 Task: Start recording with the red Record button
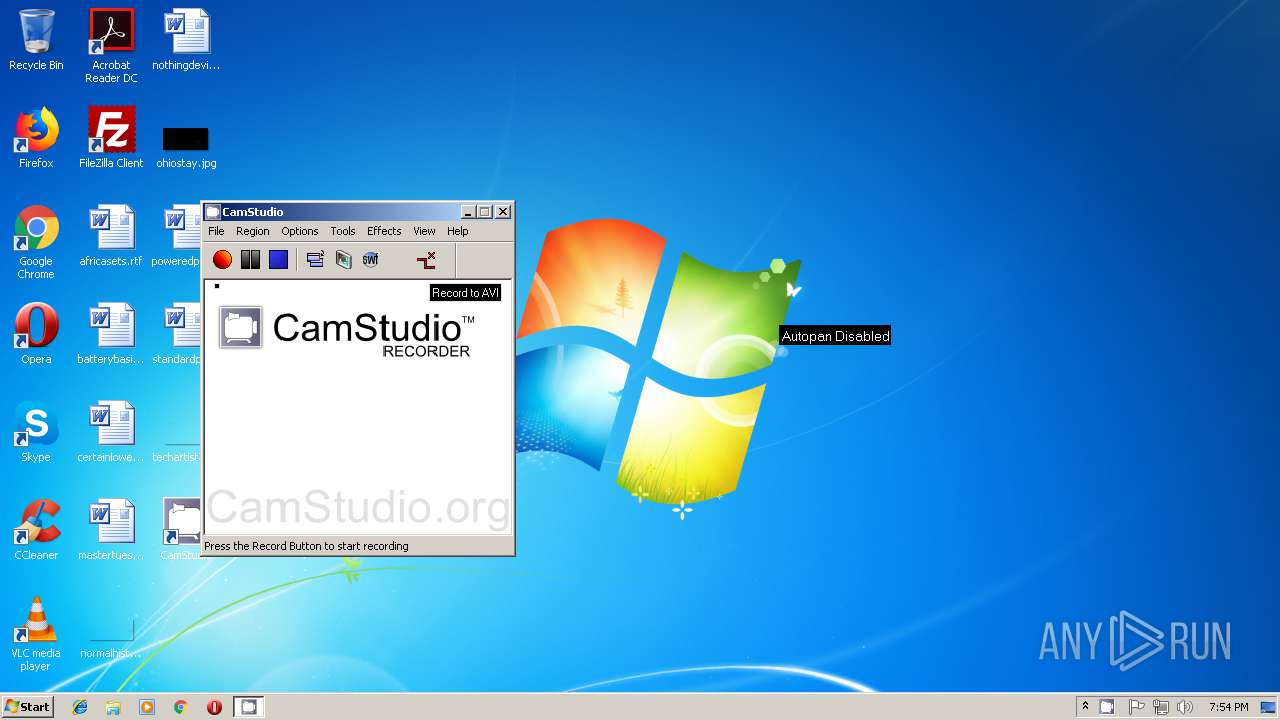coord(222,260)
